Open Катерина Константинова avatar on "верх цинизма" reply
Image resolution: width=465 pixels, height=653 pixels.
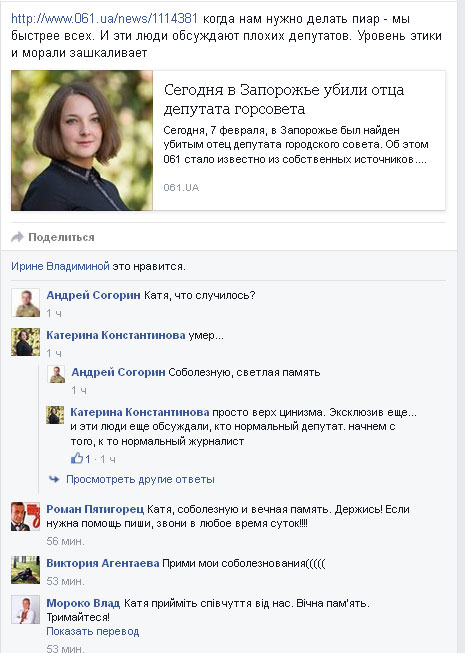click(x=55, y=414)
